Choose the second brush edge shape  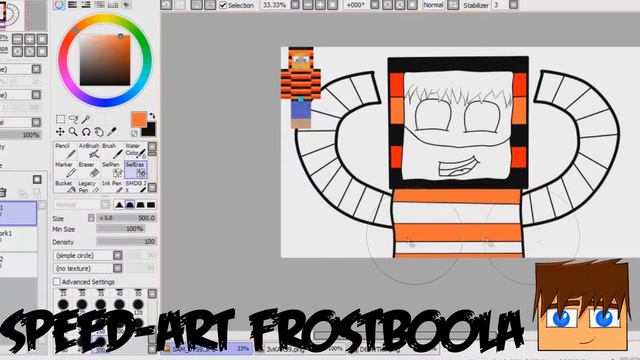pos(130,204)
